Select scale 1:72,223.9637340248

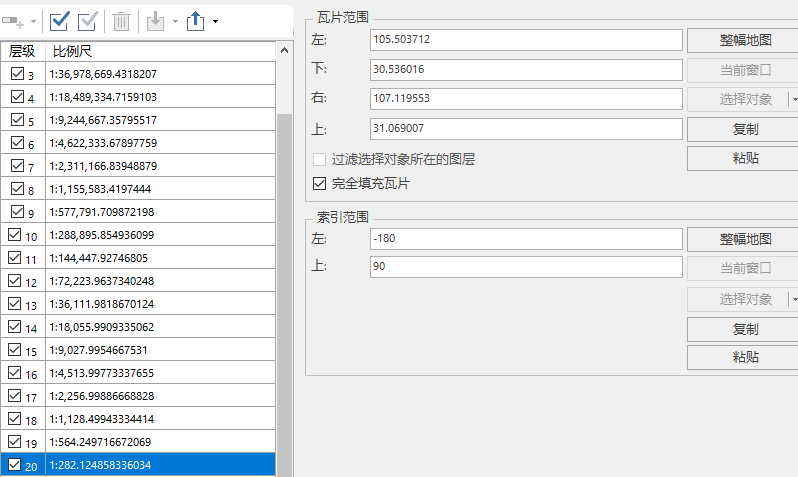click(160, 280)
